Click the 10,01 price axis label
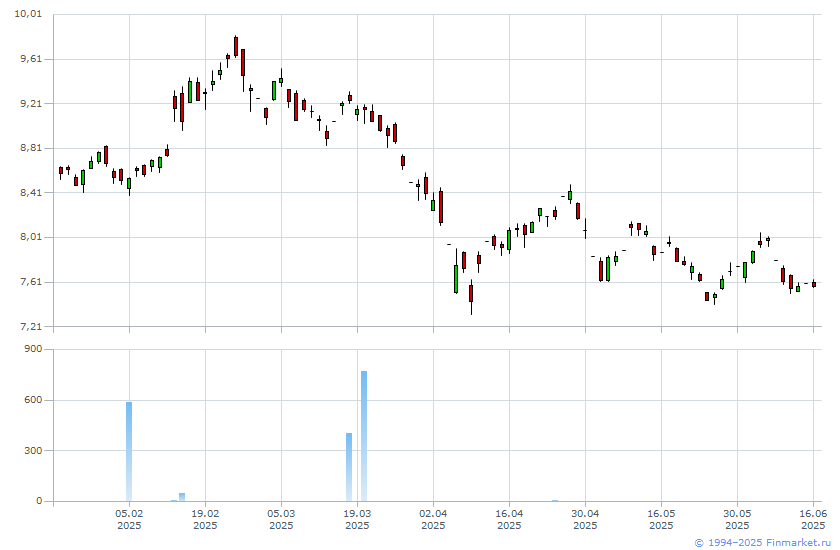 coord(28,14)
